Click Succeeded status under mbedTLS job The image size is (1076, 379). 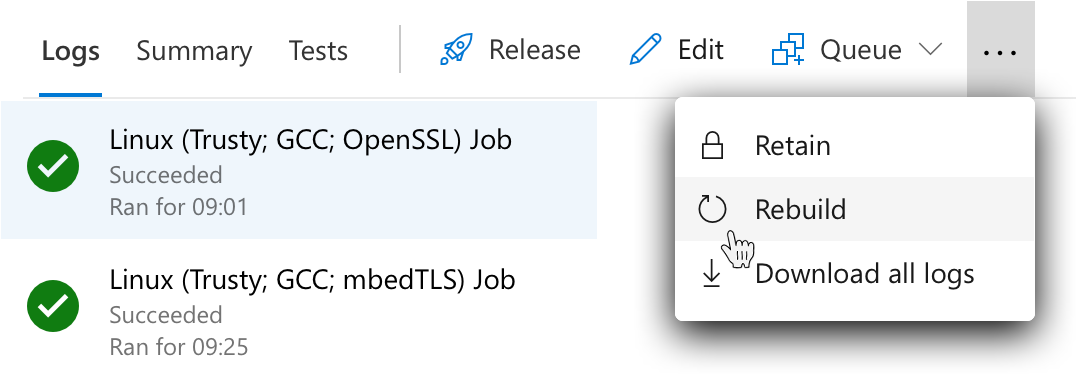[166, 315]
